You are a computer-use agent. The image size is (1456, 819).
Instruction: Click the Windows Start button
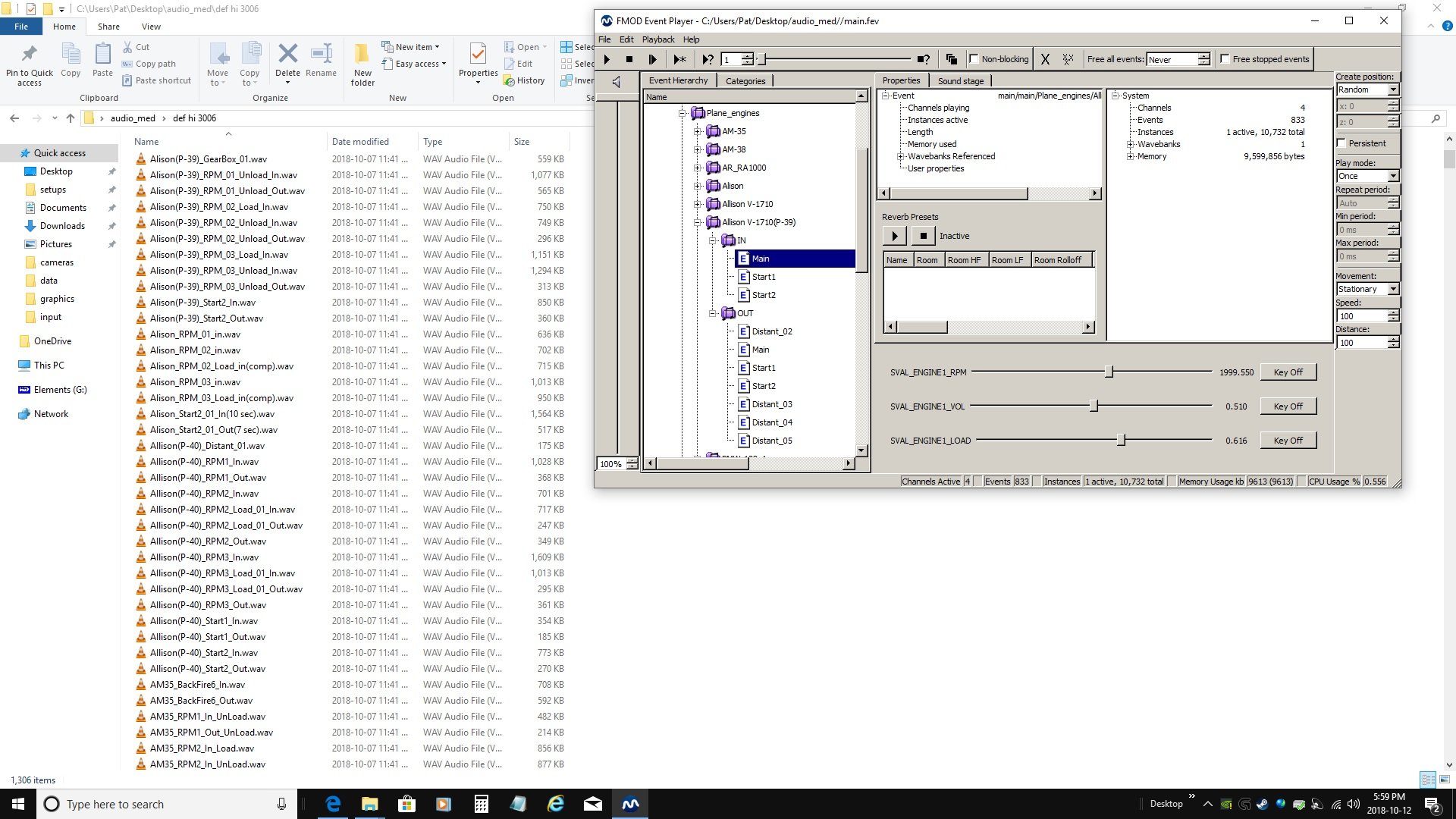coord(18,804)
